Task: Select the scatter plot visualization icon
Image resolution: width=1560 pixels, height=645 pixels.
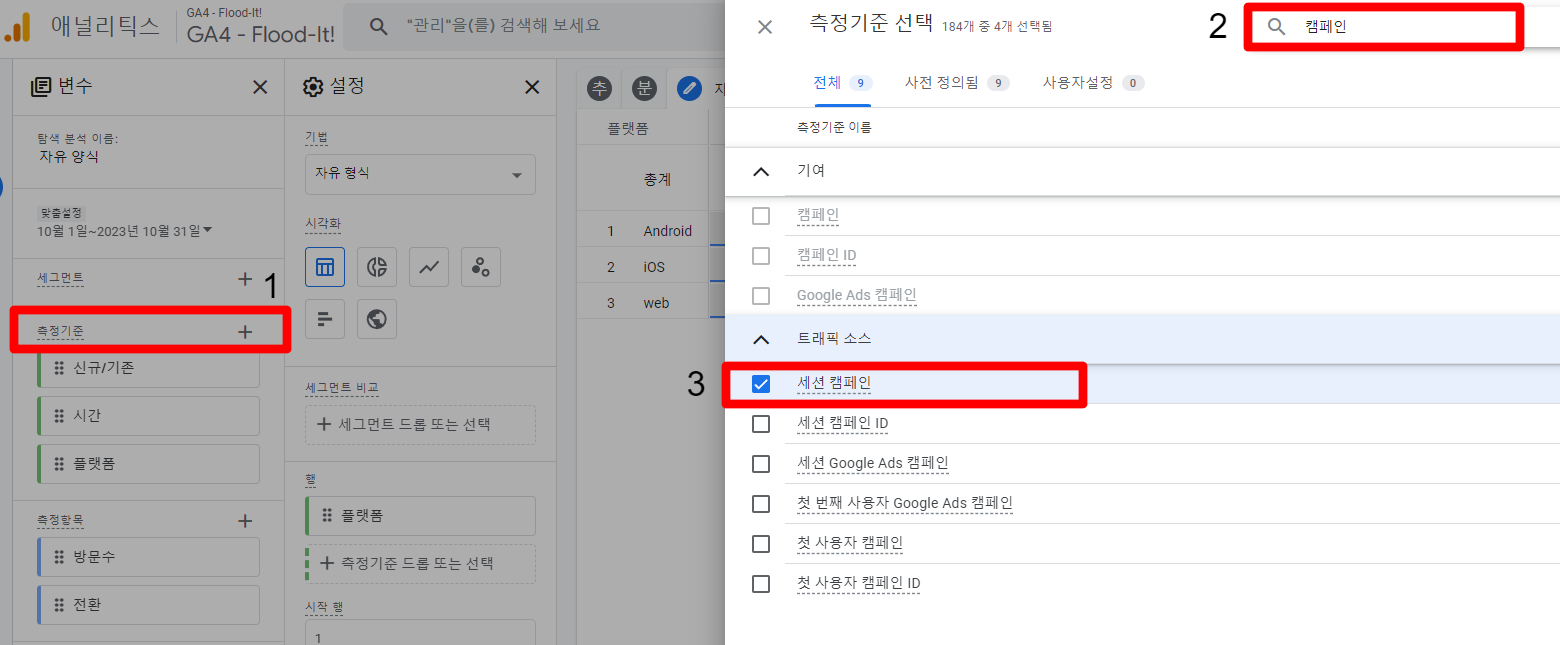Action: [x=481, y=267]
